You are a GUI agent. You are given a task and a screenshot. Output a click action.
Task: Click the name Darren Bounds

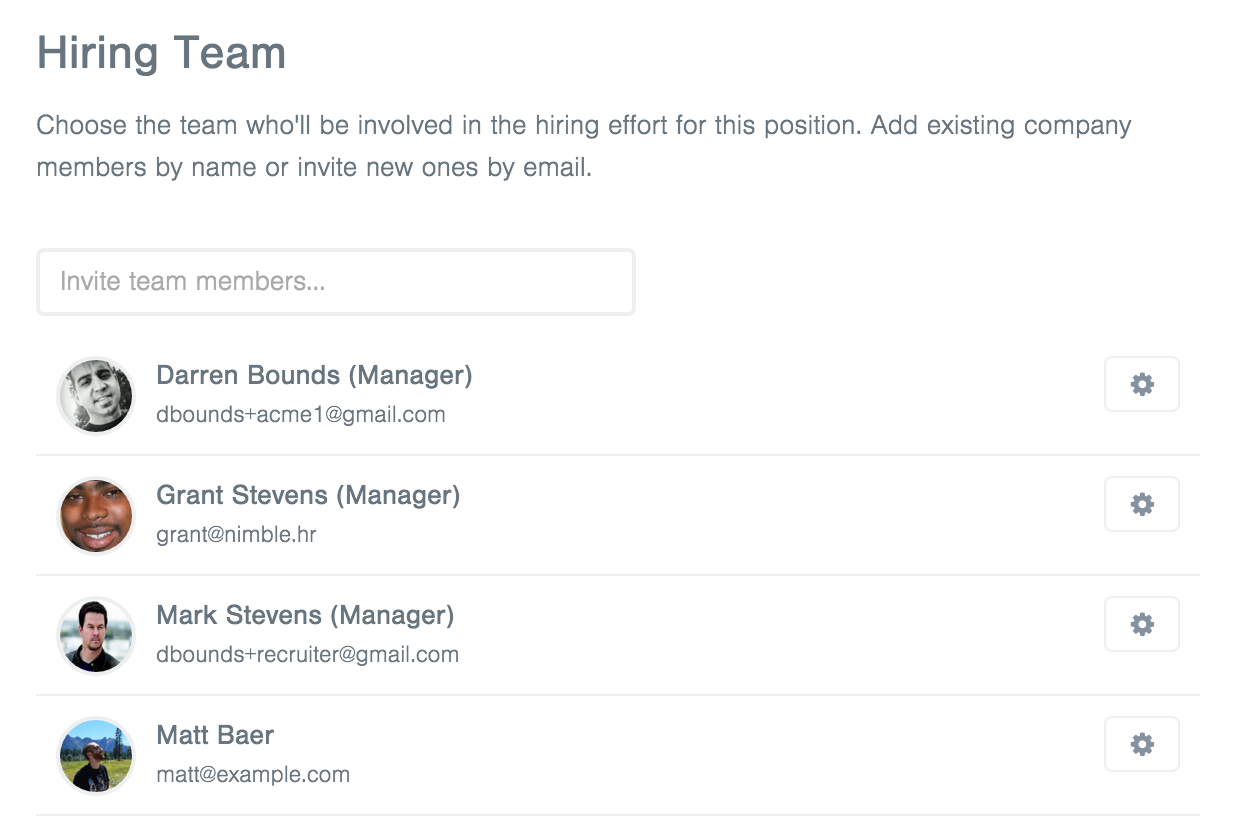[248, 375]
